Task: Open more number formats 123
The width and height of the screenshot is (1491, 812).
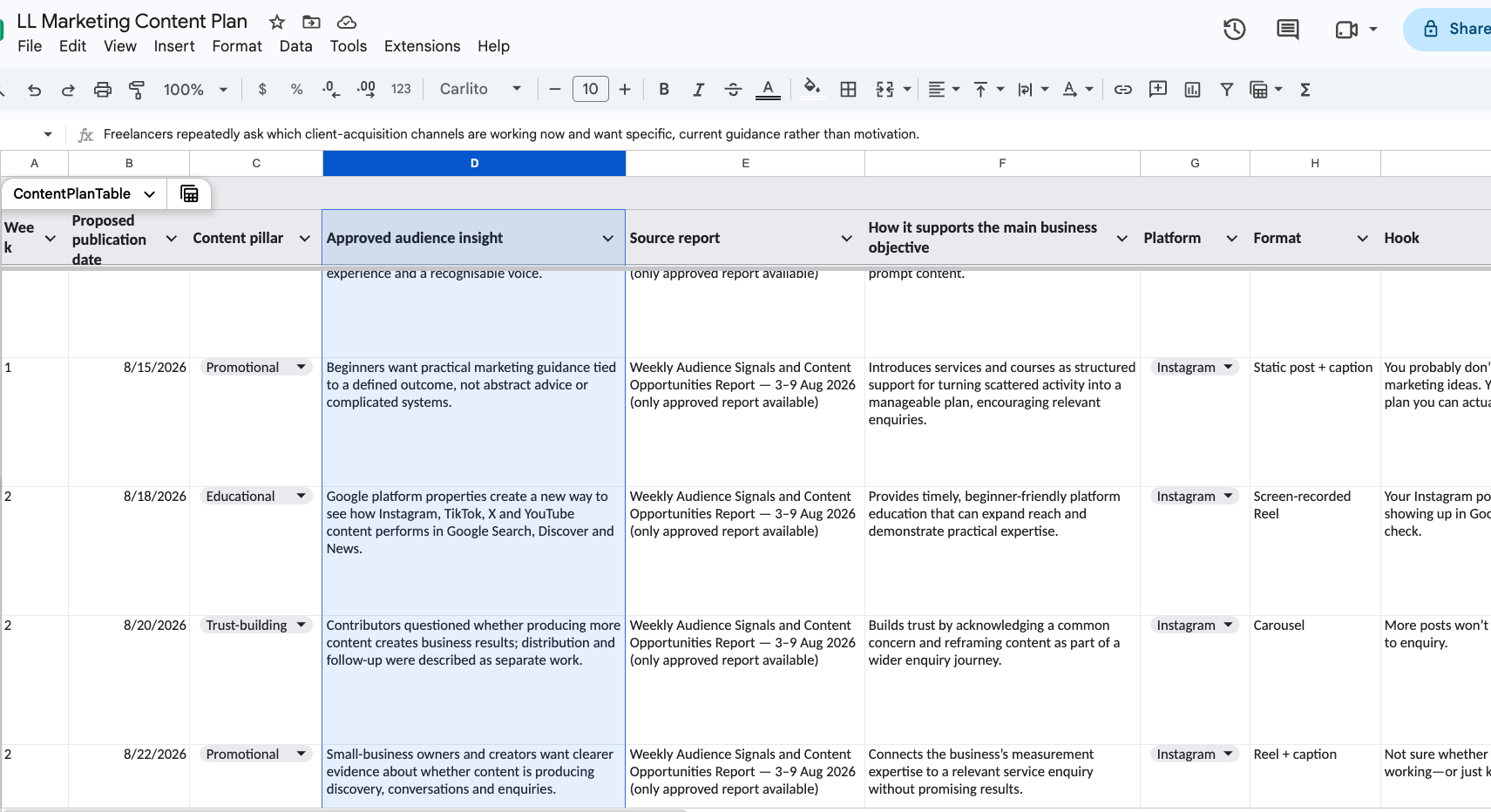Action: click(401, 90)
